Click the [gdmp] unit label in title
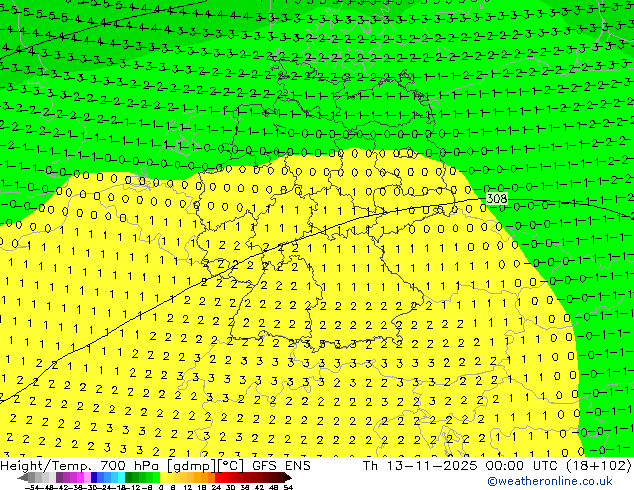 [191, 466]
